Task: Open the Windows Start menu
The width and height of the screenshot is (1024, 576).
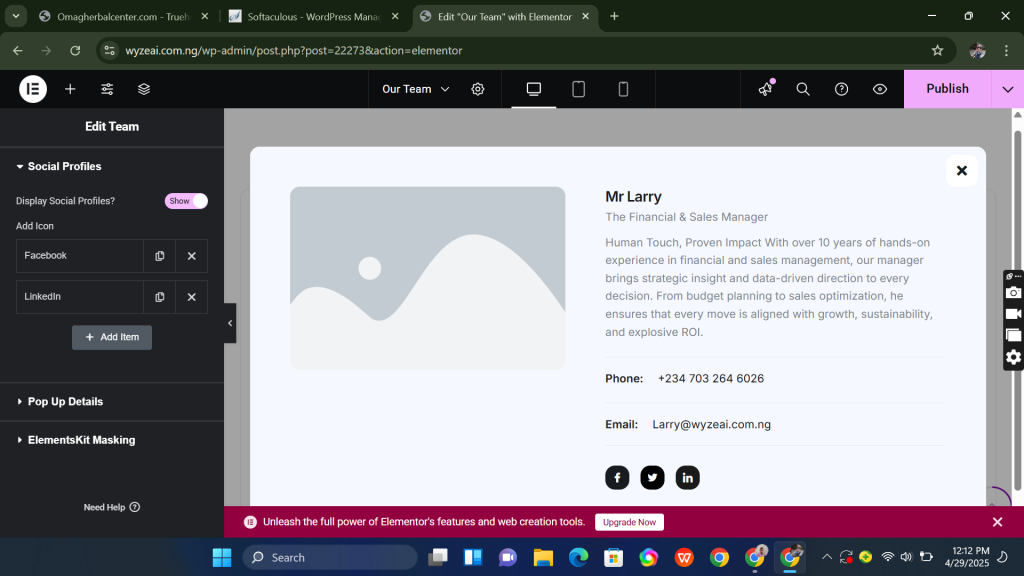Action: coord(222,558)
